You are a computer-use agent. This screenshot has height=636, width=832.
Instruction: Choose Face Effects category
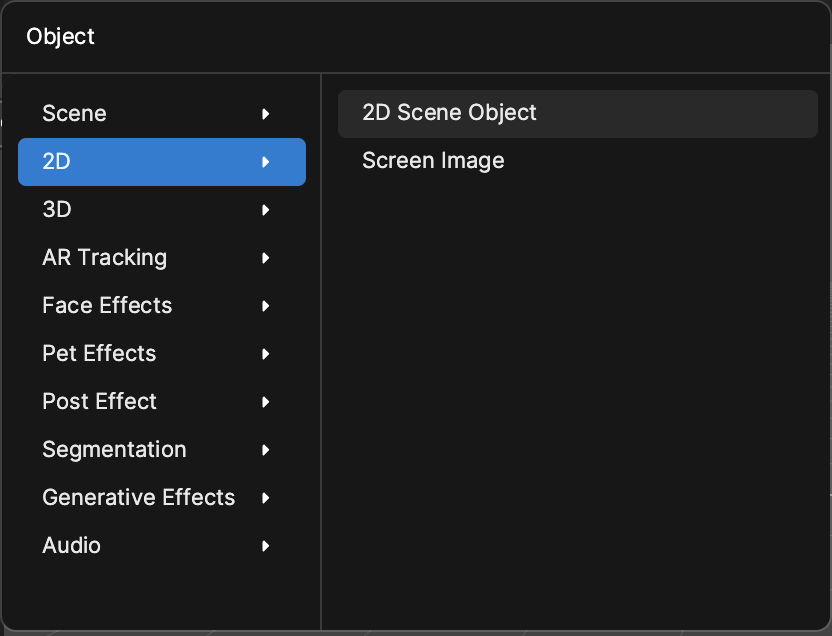[162, 306]
